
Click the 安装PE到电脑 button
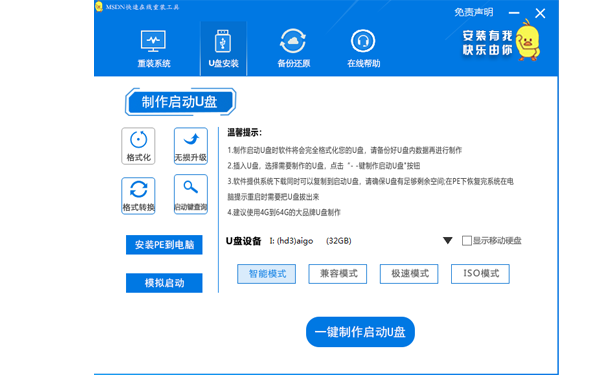click(164, 245)
